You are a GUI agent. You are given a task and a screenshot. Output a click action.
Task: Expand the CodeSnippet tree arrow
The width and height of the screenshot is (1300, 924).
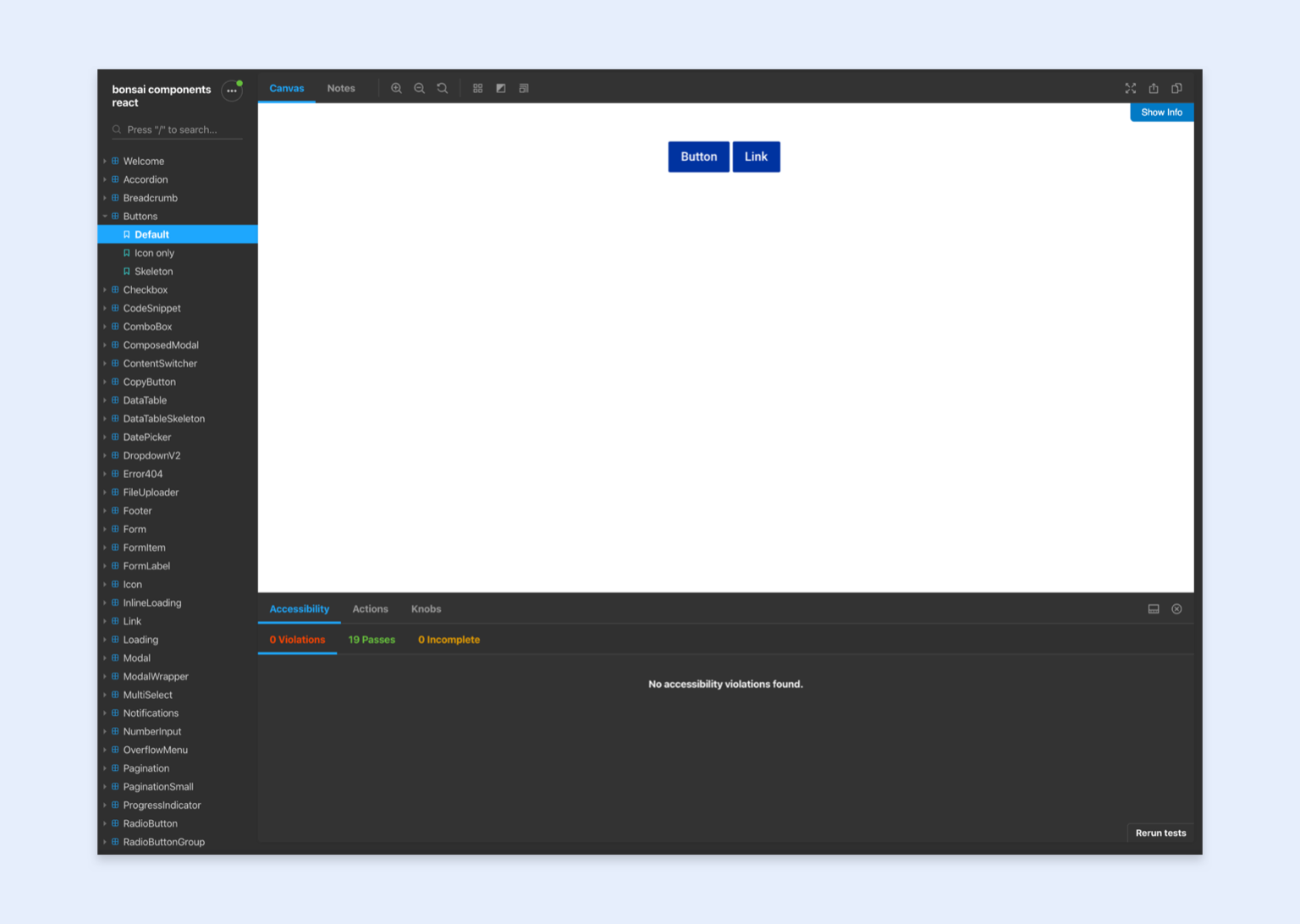pyautogui.click(x=105, y=308)
